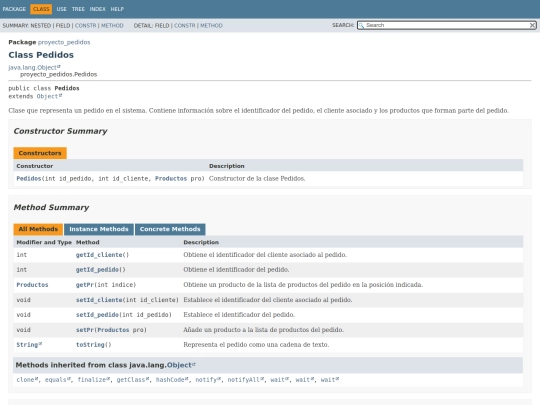Open the getId_pedido method link
Screen dimensions: 540x405
point(97,270)
